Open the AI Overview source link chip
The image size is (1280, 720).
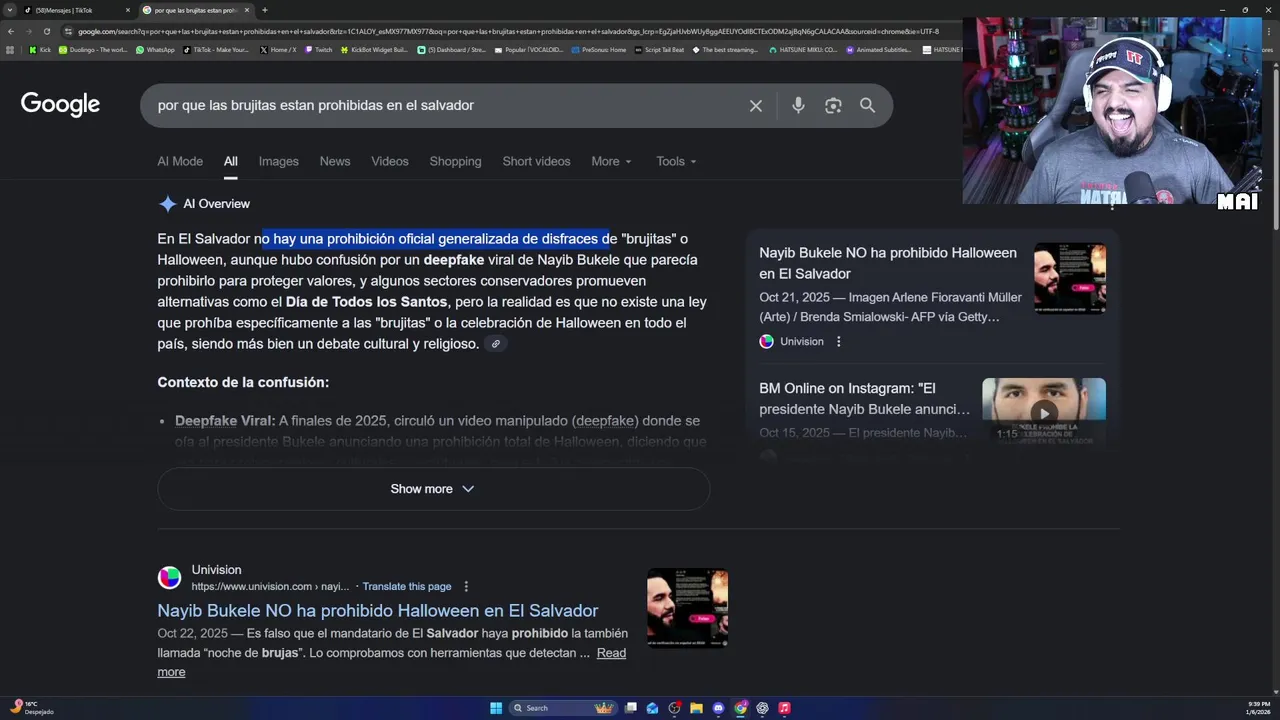pyautogui.click(x=495, y=344)
